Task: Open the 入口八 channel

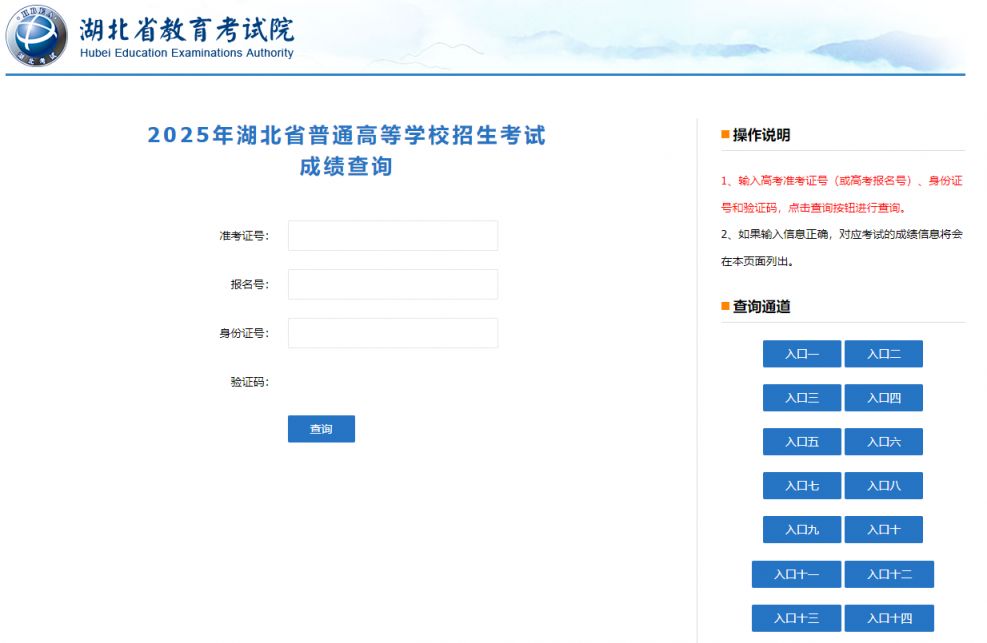Action: [883, 486]
